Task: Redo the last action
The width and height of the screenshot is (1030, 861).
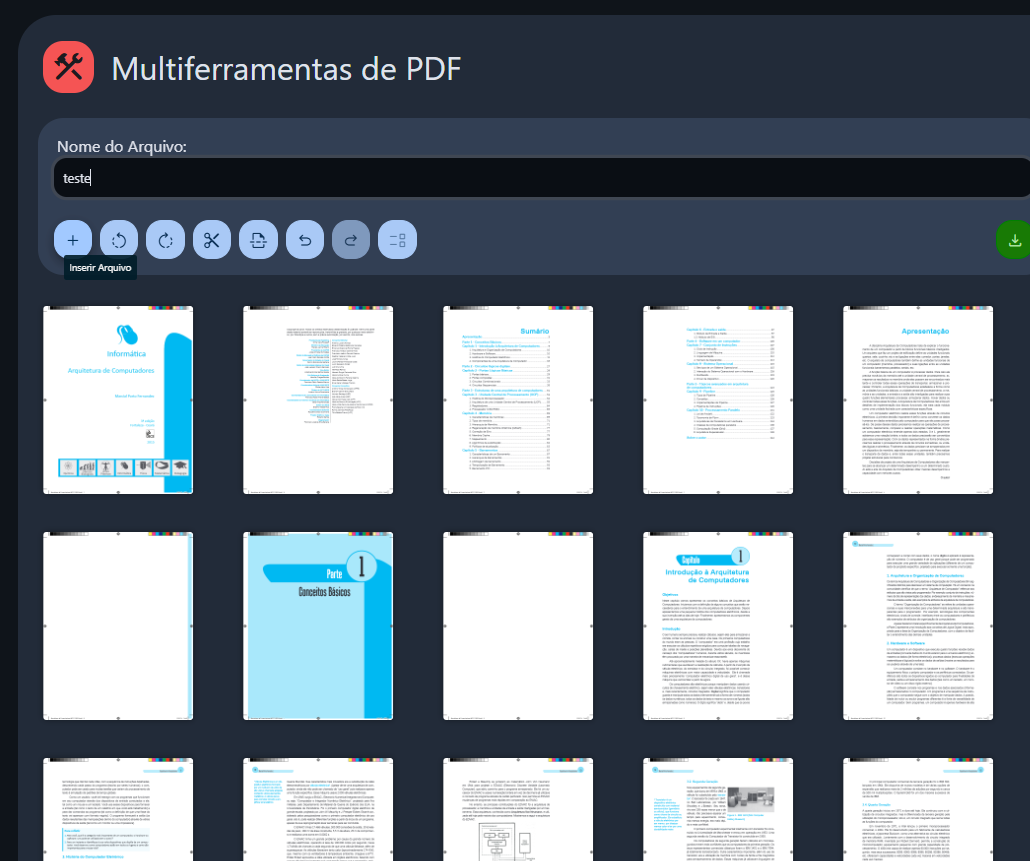Action: pos(351,240)
